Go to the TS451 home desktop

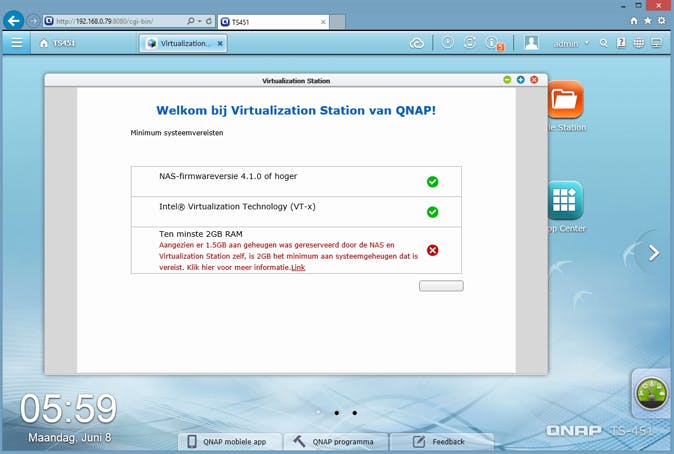coord(57,43)
